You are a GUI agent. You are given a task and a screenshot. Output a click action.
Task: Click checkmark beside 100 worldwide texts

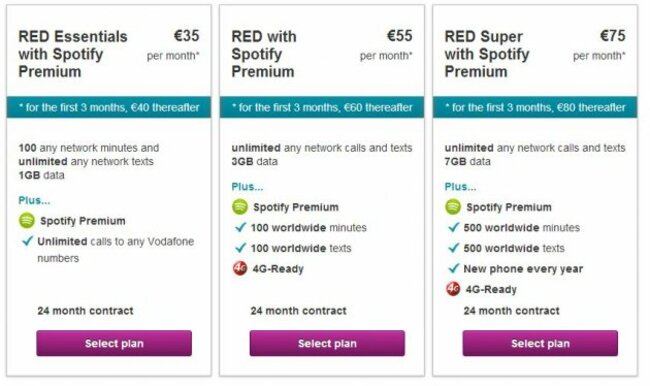(240, 248)
